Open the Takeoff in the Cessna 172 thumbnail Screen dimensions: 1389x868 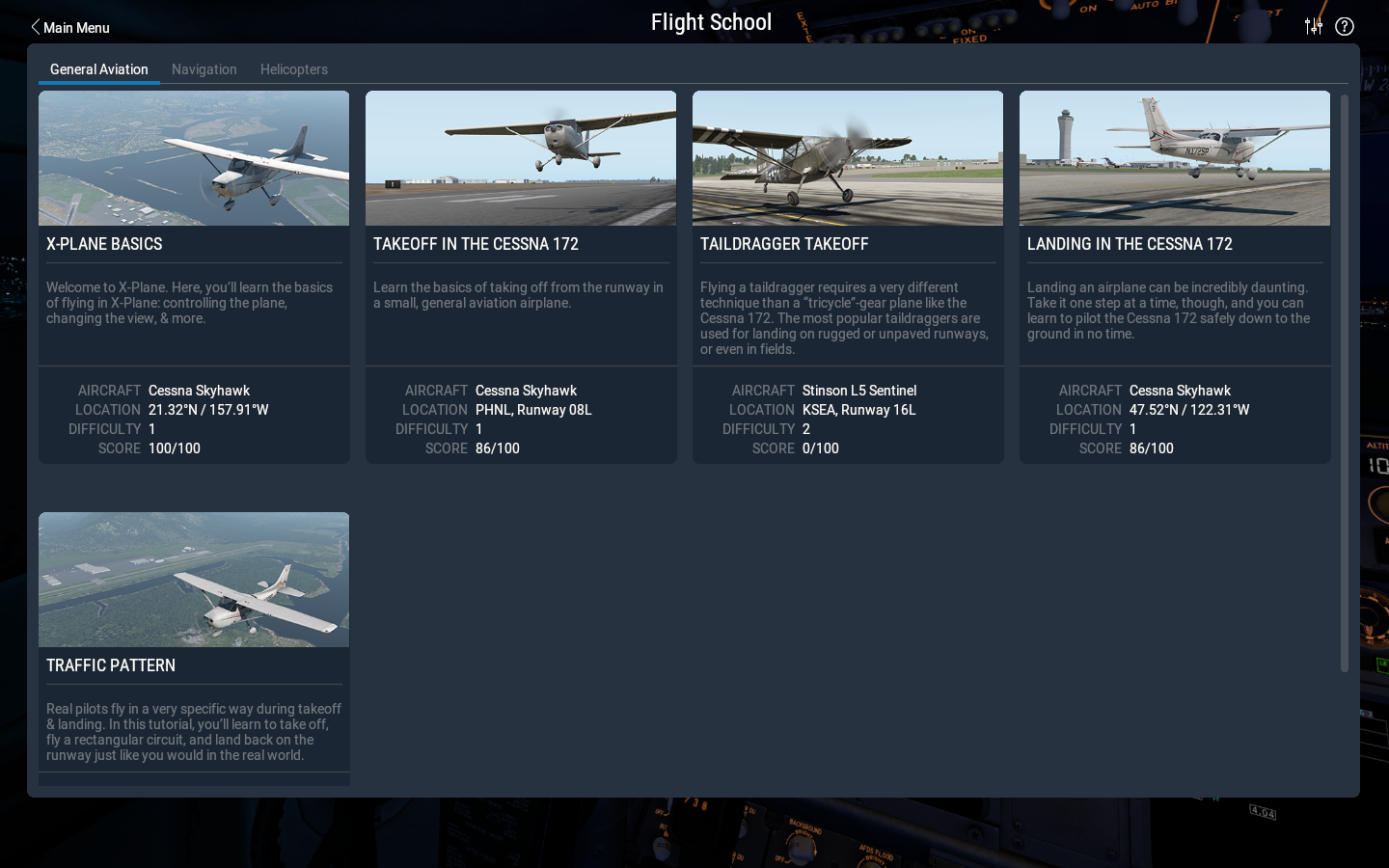coord(521,158)
